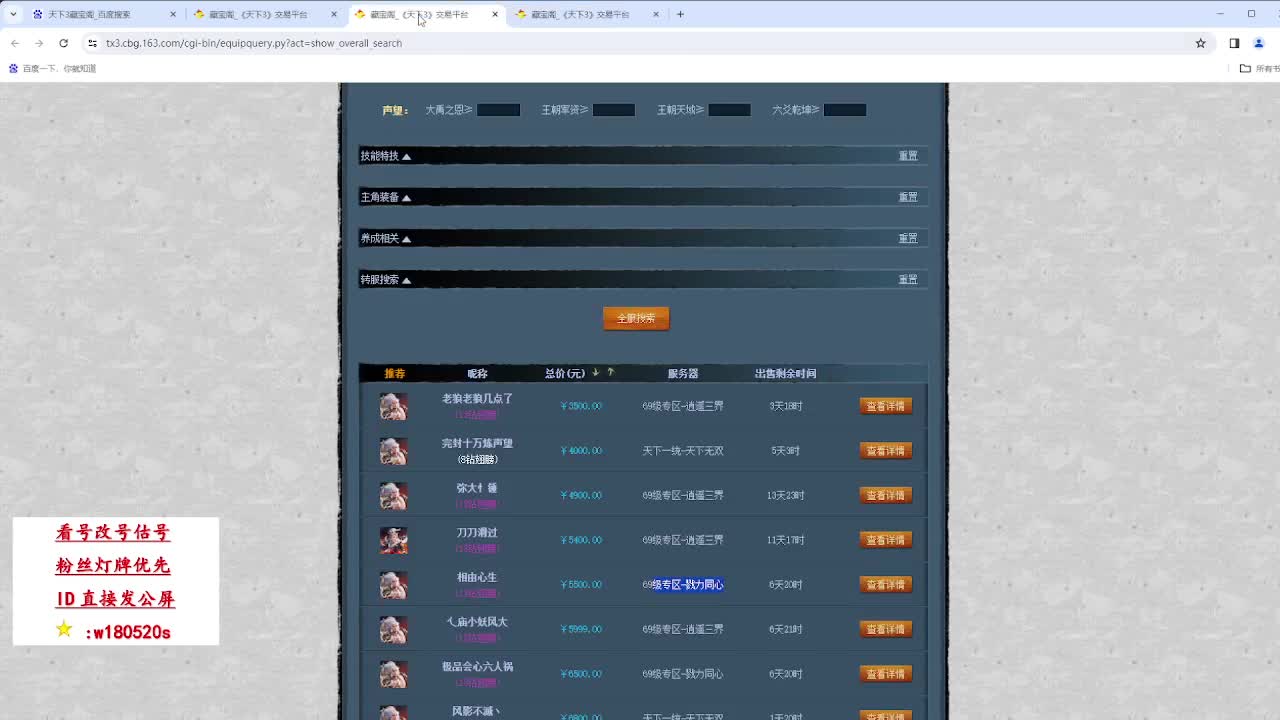Open the all bookmarks folder
This screenshot has height=720, width=1280.
coord(1259,69)
